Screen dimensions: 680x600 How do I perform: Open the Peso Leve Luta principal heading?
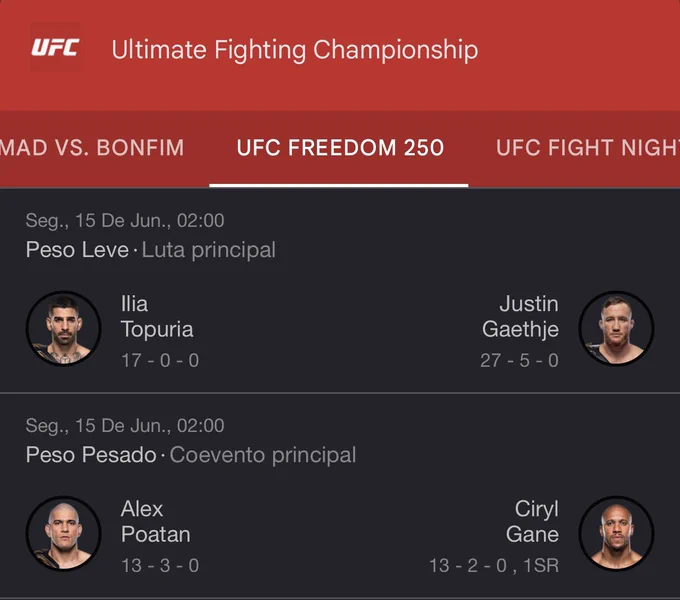point(150,250)
